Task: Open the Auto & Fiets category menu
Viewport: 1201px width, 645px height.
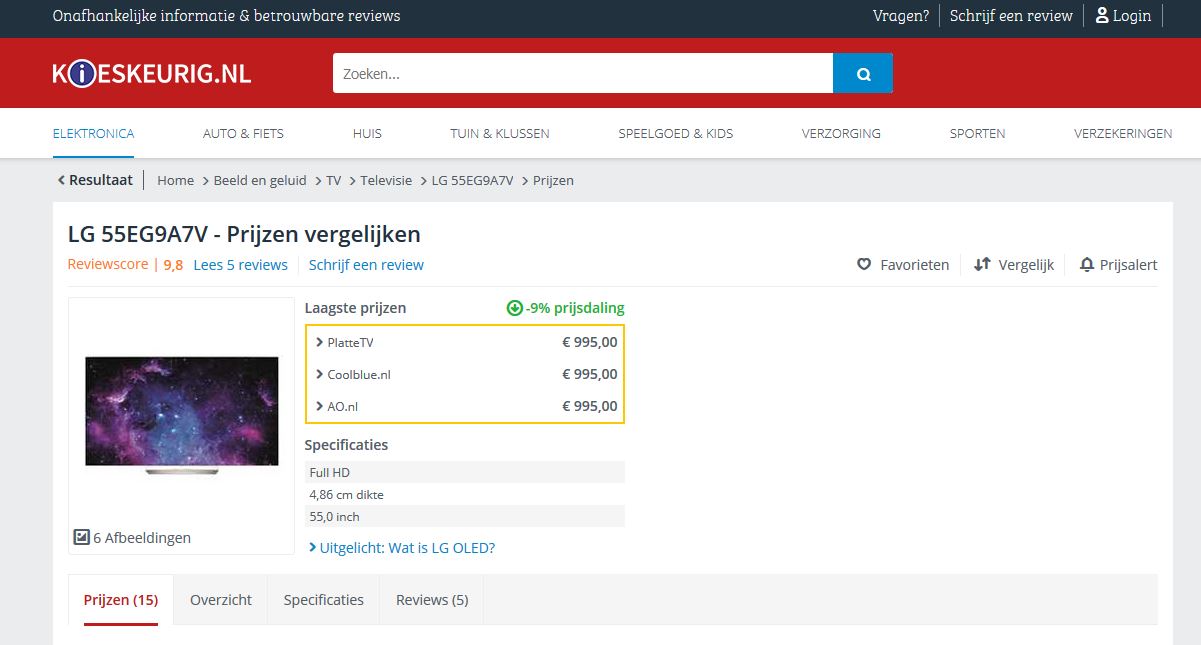Action: click(x=243, y=133)
